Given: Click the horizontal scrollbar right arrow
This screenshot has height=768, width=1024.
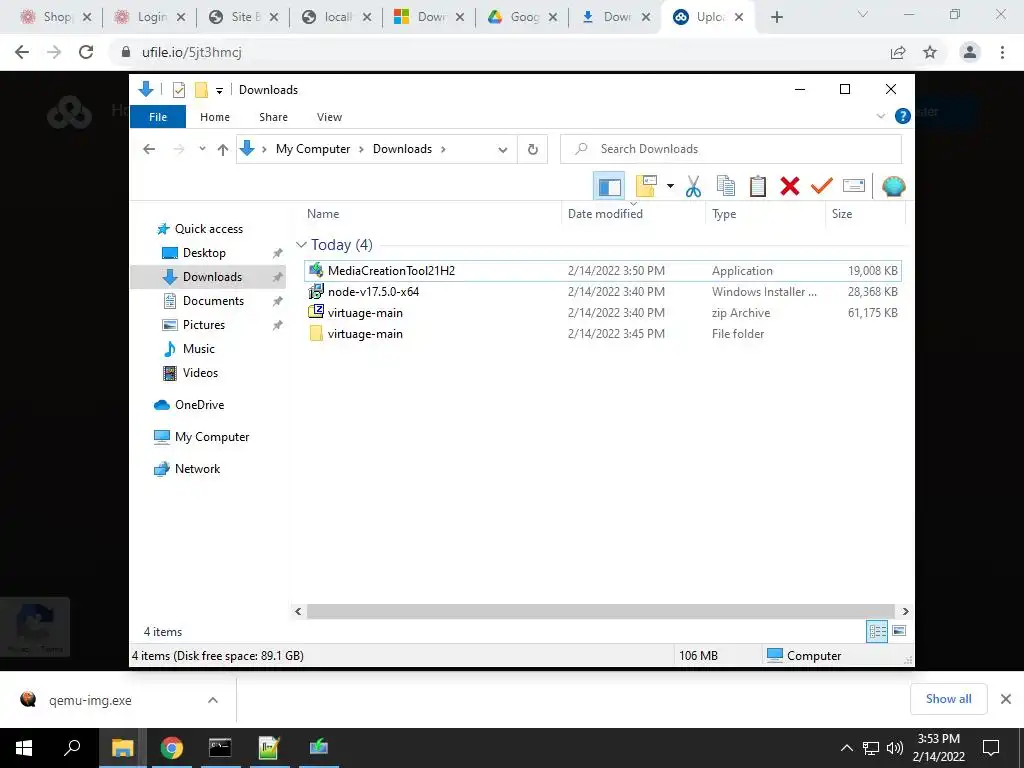Looking at the screenshot, I should point(905,611).
